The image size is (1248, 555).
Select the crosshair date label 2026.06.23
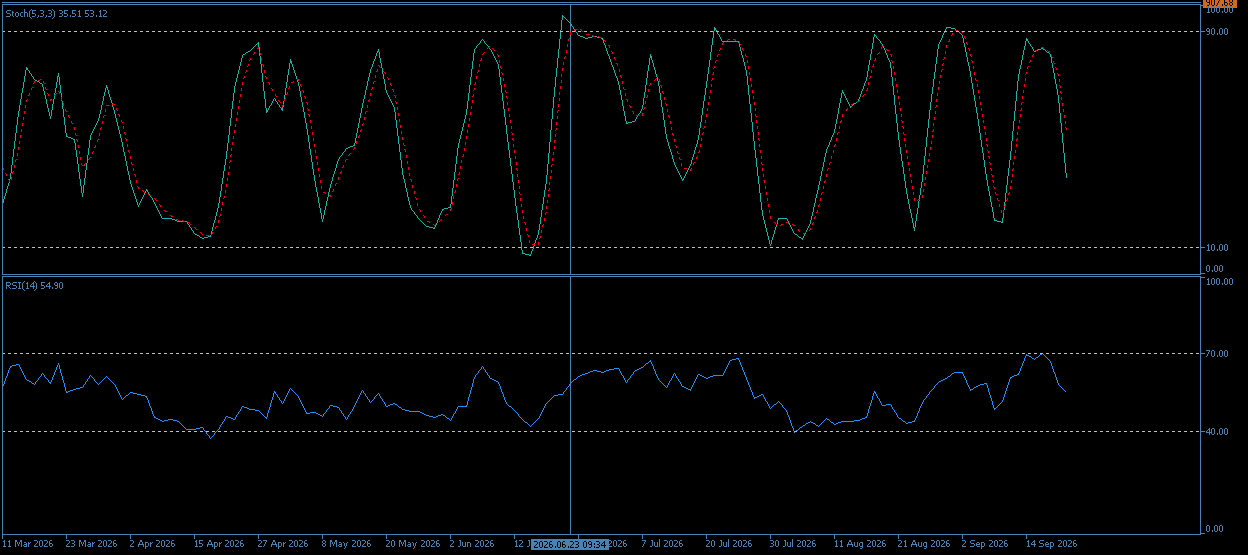[570, 544]
